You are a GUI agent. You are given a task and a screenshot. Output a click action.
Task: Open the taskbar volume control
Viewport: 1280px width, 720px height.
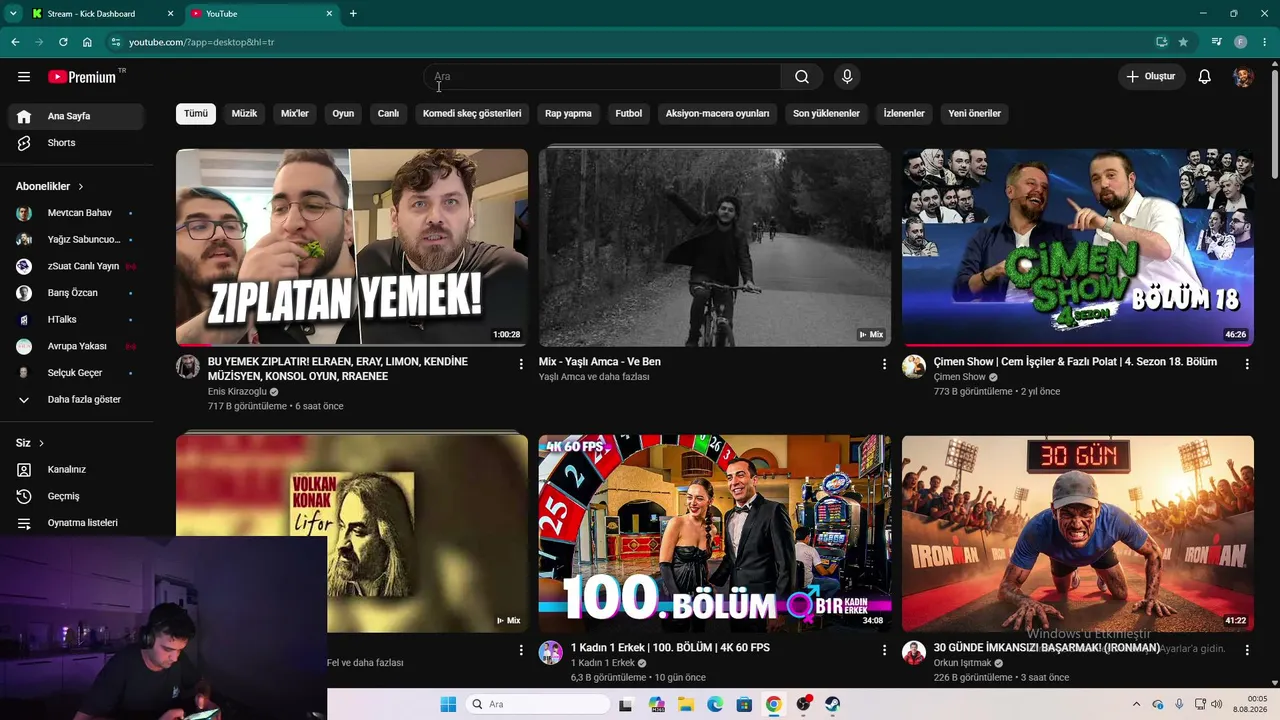click(x=1217, y=704)
